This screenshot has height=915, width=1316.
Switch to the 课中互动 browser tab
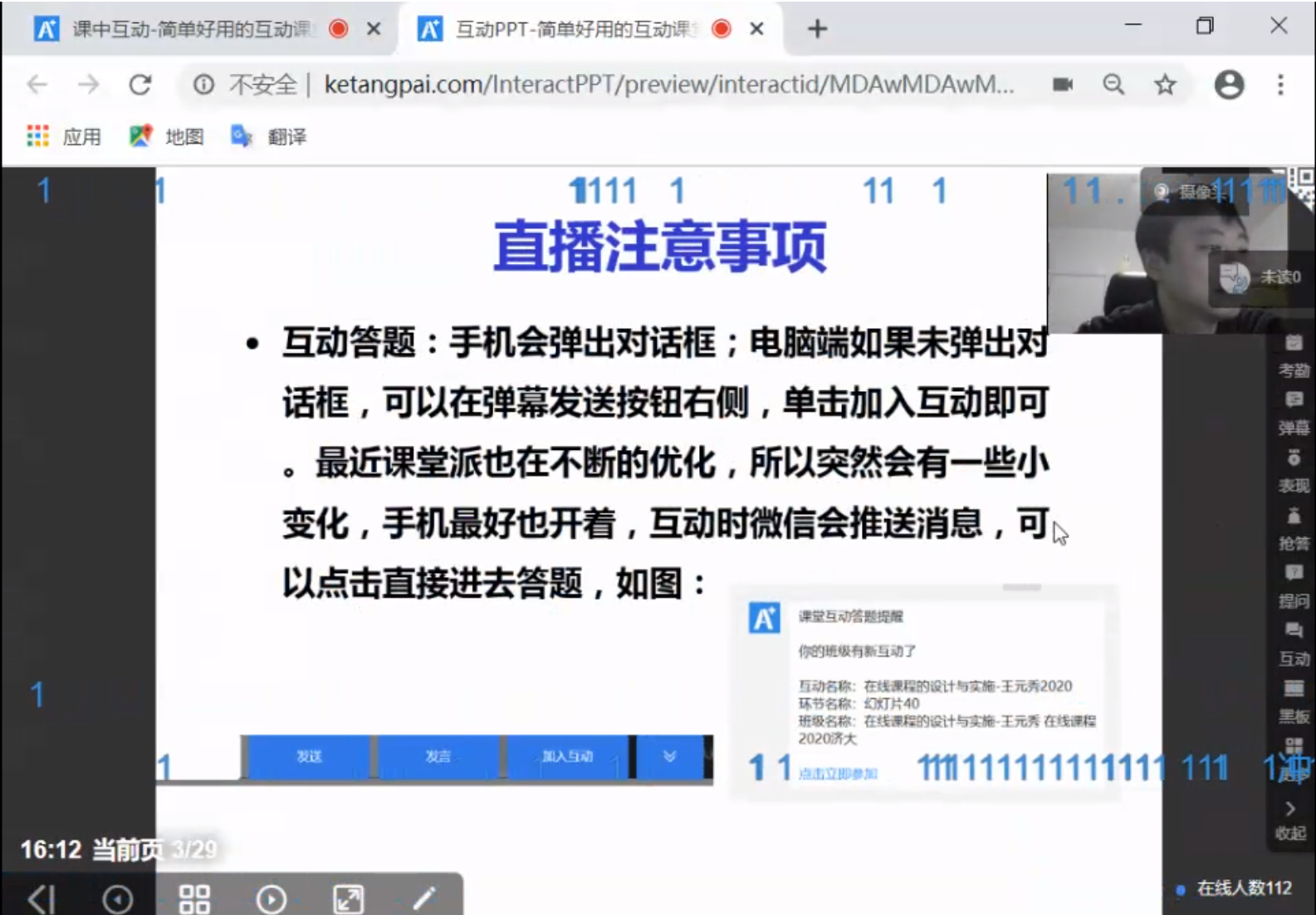[191, 29]
